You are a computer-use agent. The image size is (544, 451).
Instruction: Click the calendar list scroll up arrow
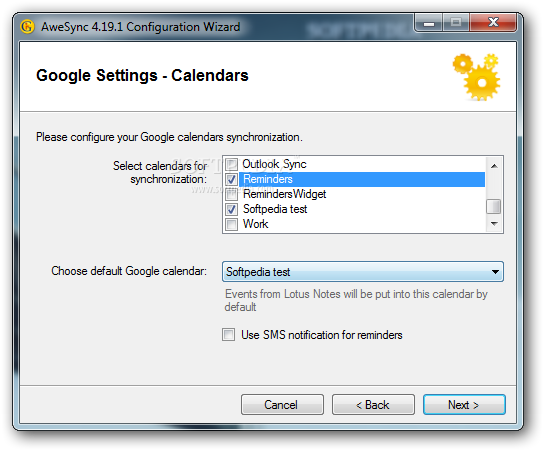point(494,166)
